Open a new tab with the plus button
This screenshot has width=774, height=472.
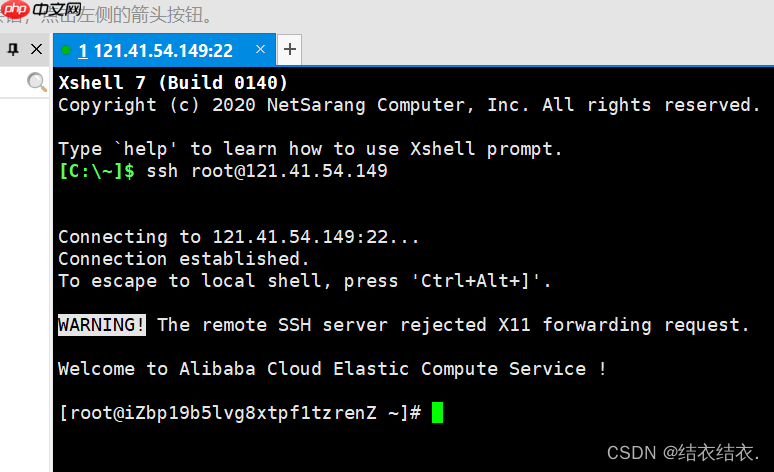tap(289, 49)
